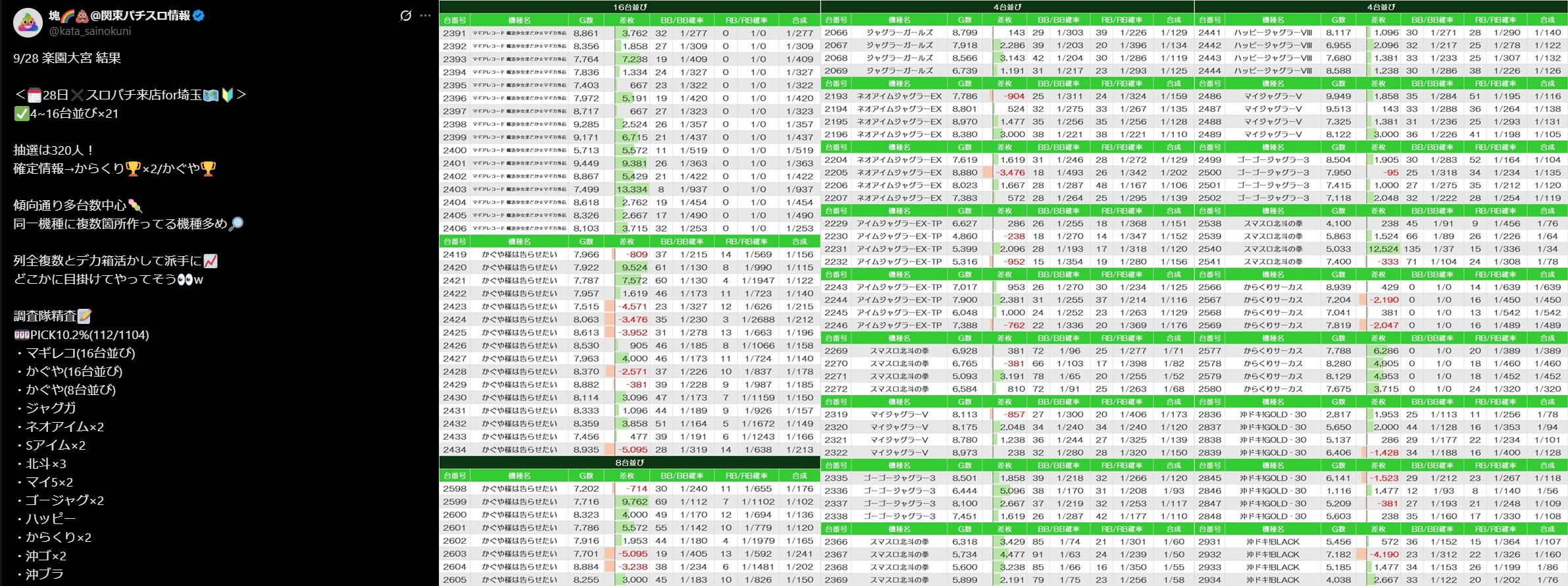Click the 調査隊精査 line
1568x586 pixels.
(53, 316)
